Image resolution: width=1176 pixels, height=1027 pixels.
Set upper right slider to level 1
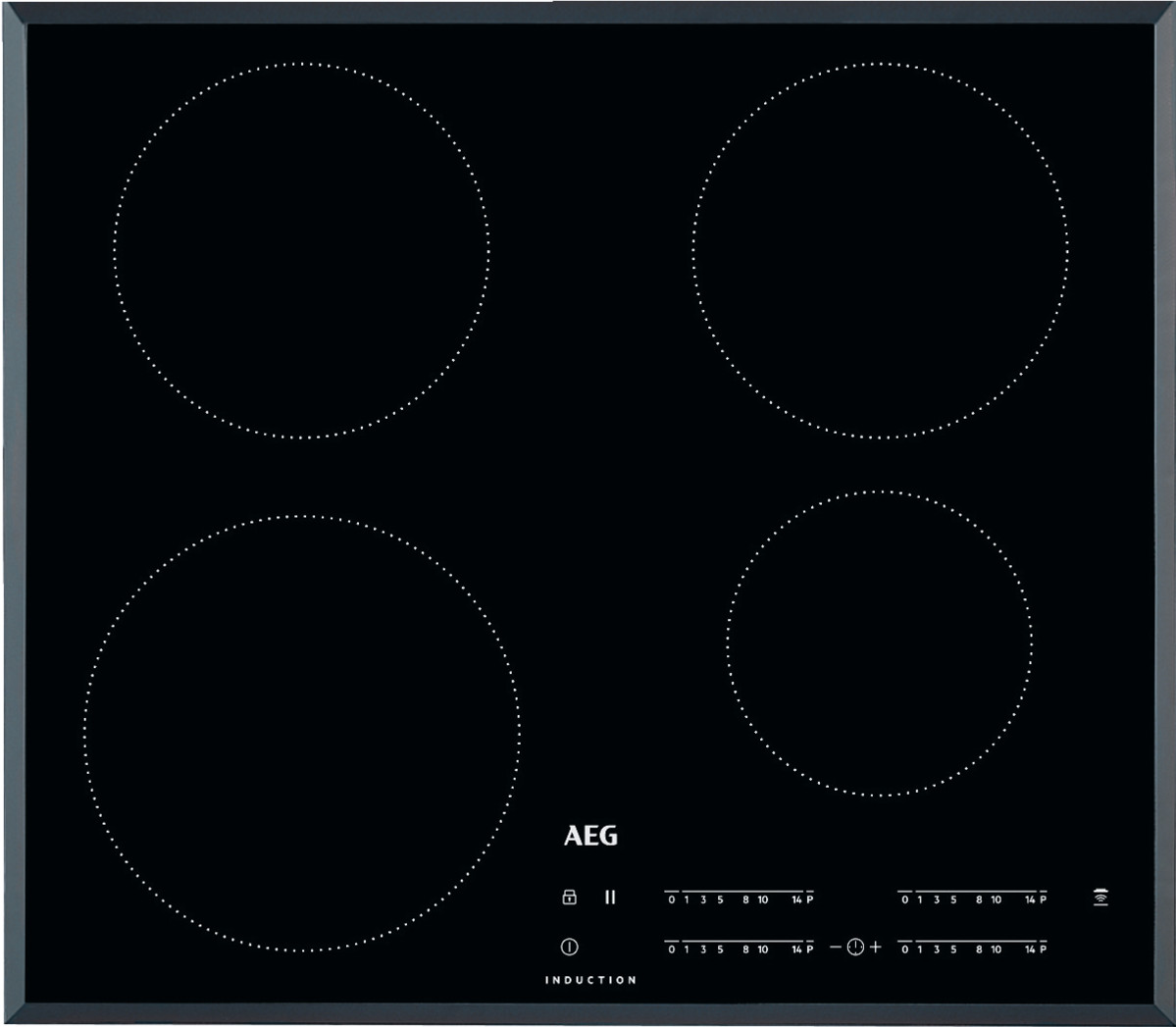tap(919, 899)
